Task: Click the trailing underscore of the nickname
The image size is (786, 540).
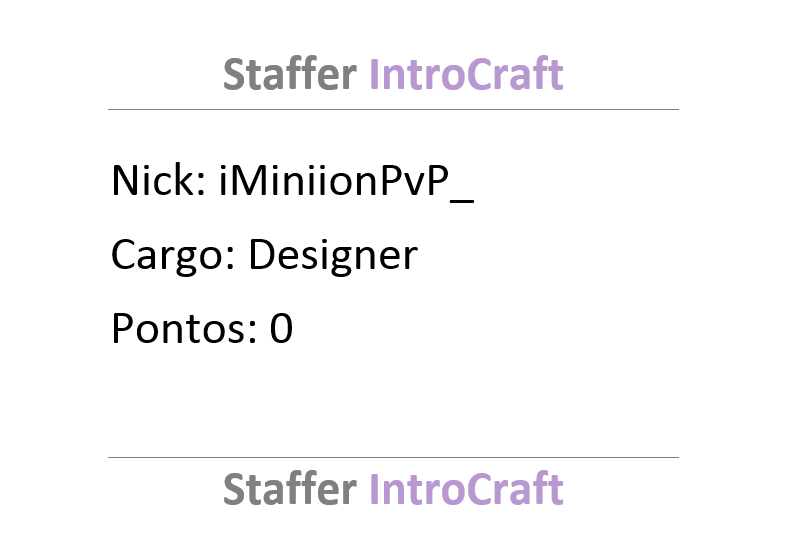Action: point(462,201)
